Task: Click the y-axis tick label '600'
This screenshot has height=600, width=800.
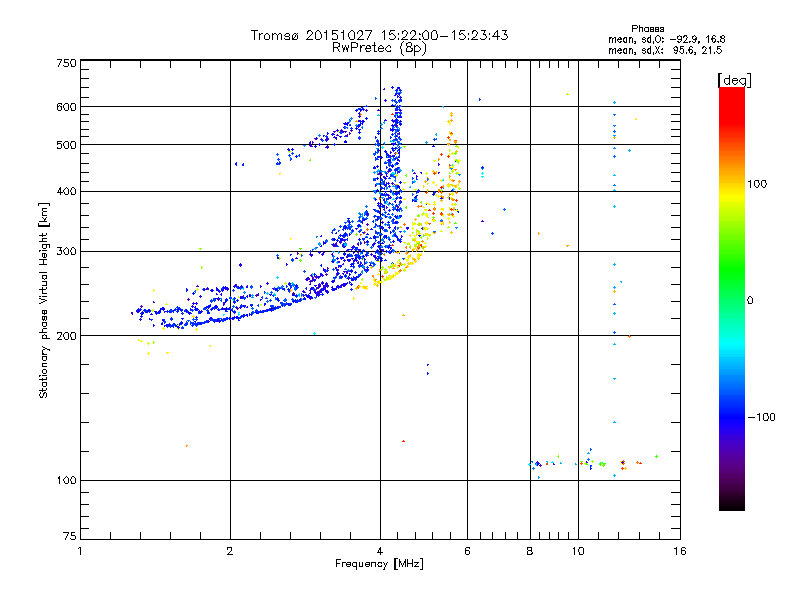Action: coord(66,107)
